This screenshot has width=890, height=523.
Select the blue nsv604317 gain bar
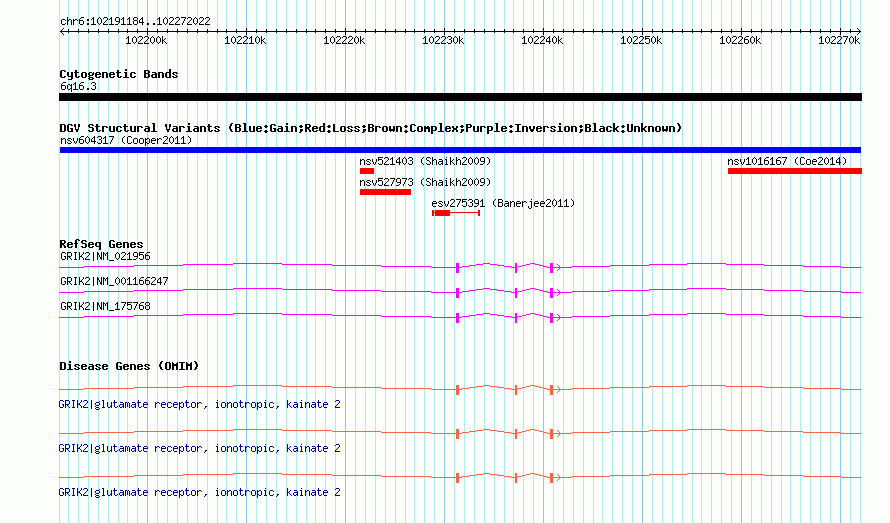pos(460,150)
